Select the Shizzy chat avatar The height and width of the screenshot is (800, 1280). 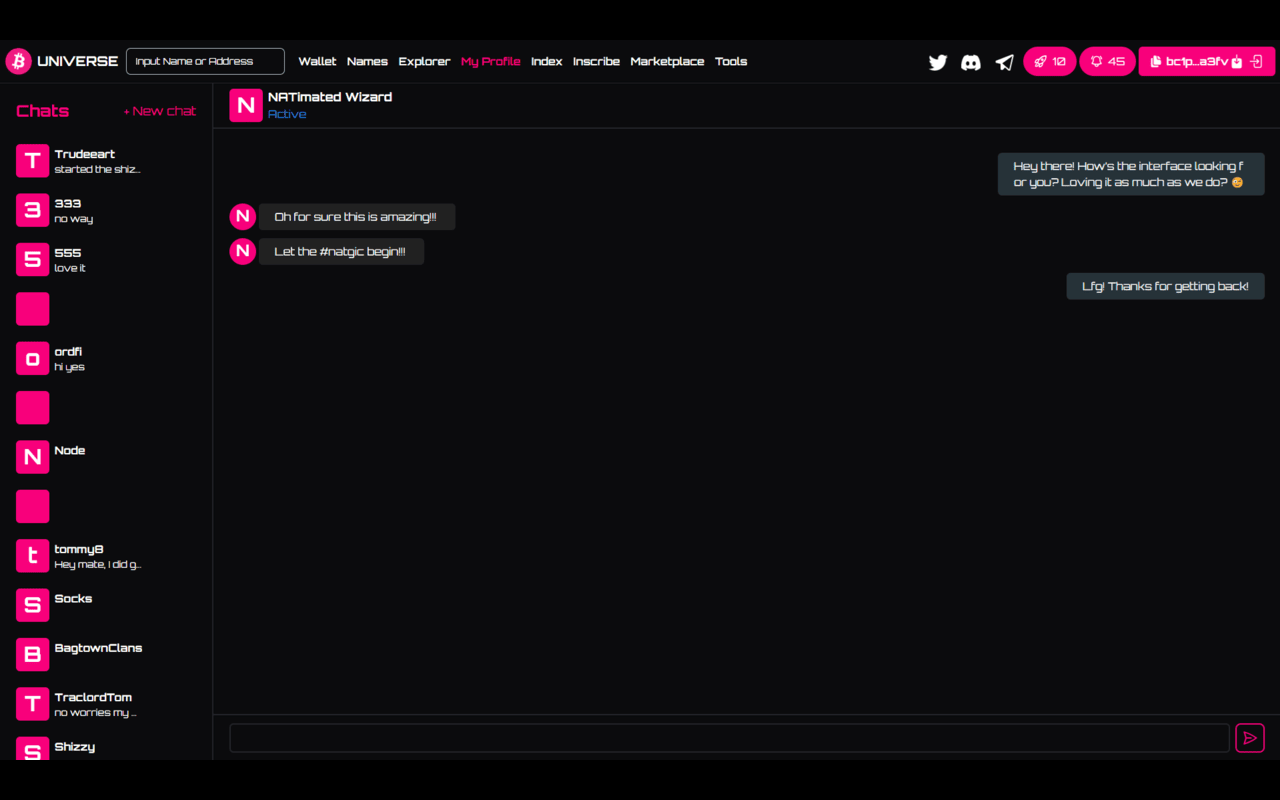pyautogui.click(x=33, y=749)
